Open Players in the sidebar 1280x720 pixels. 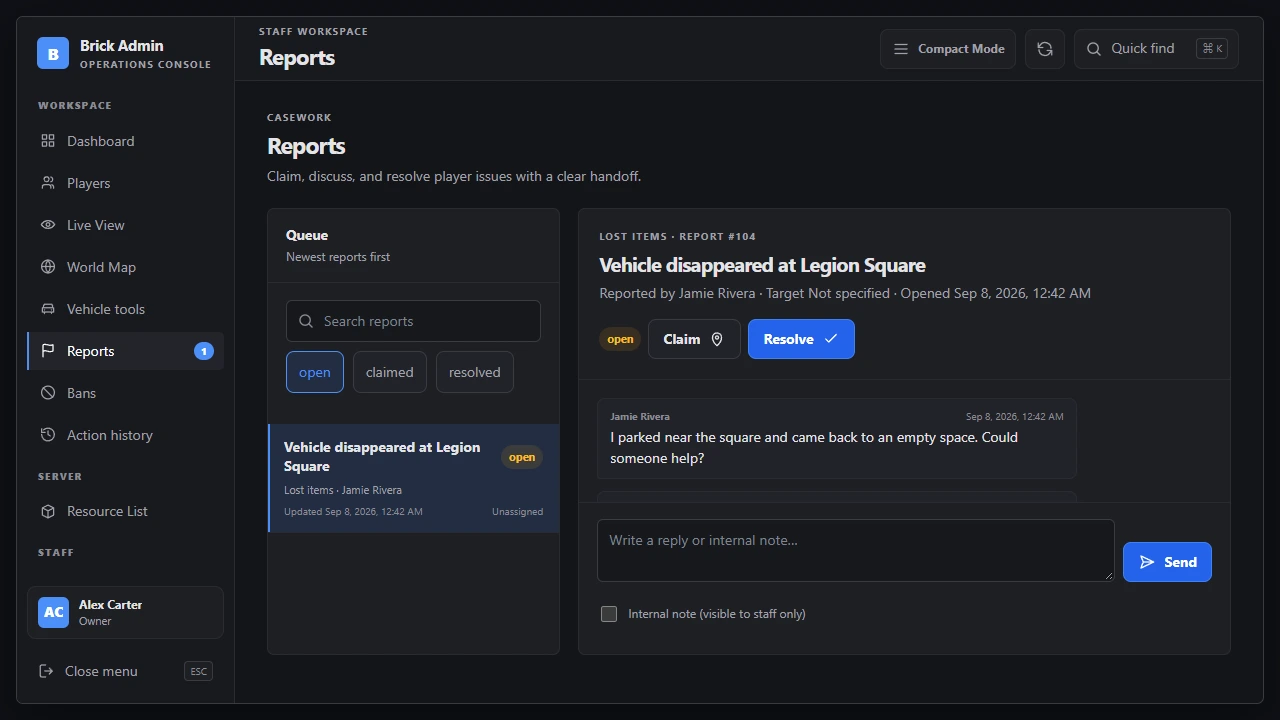126,183
